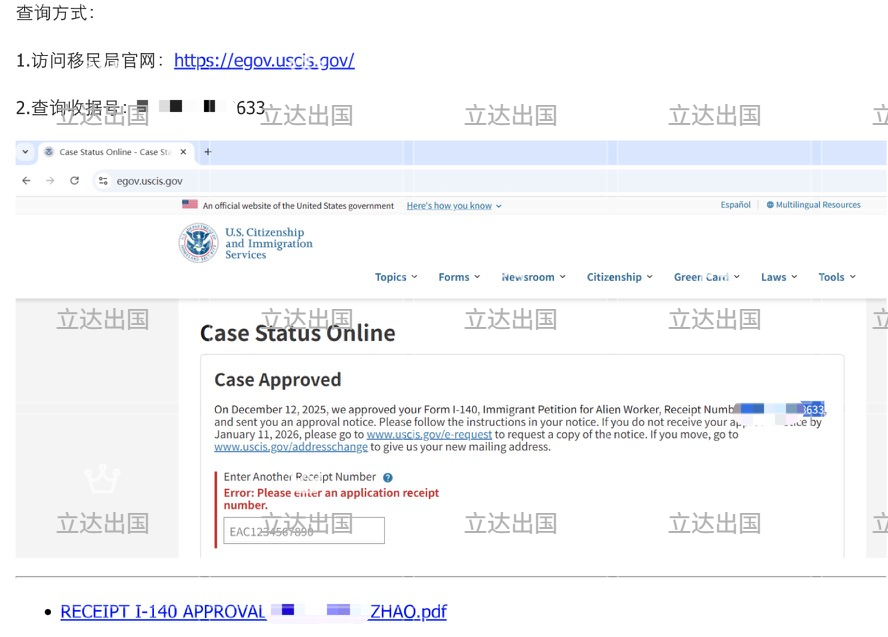This screenshot has height=637, width=888.
Task: Click the site info icon in address bar
Action: click(x=103, y=181)
